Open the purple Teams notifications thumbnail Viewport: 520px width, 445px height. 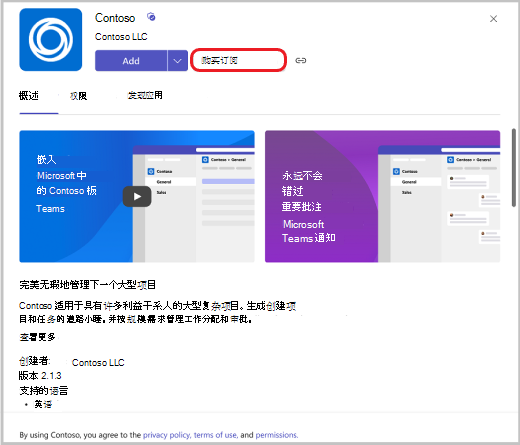[382, 196]
